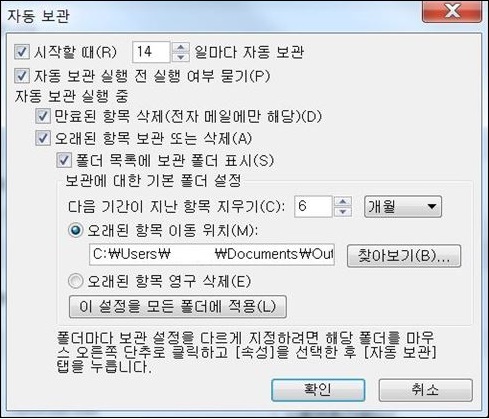This screenshot has width=489, height=419.
Task: Click the days number field showing 14
Action: [151, 52]
